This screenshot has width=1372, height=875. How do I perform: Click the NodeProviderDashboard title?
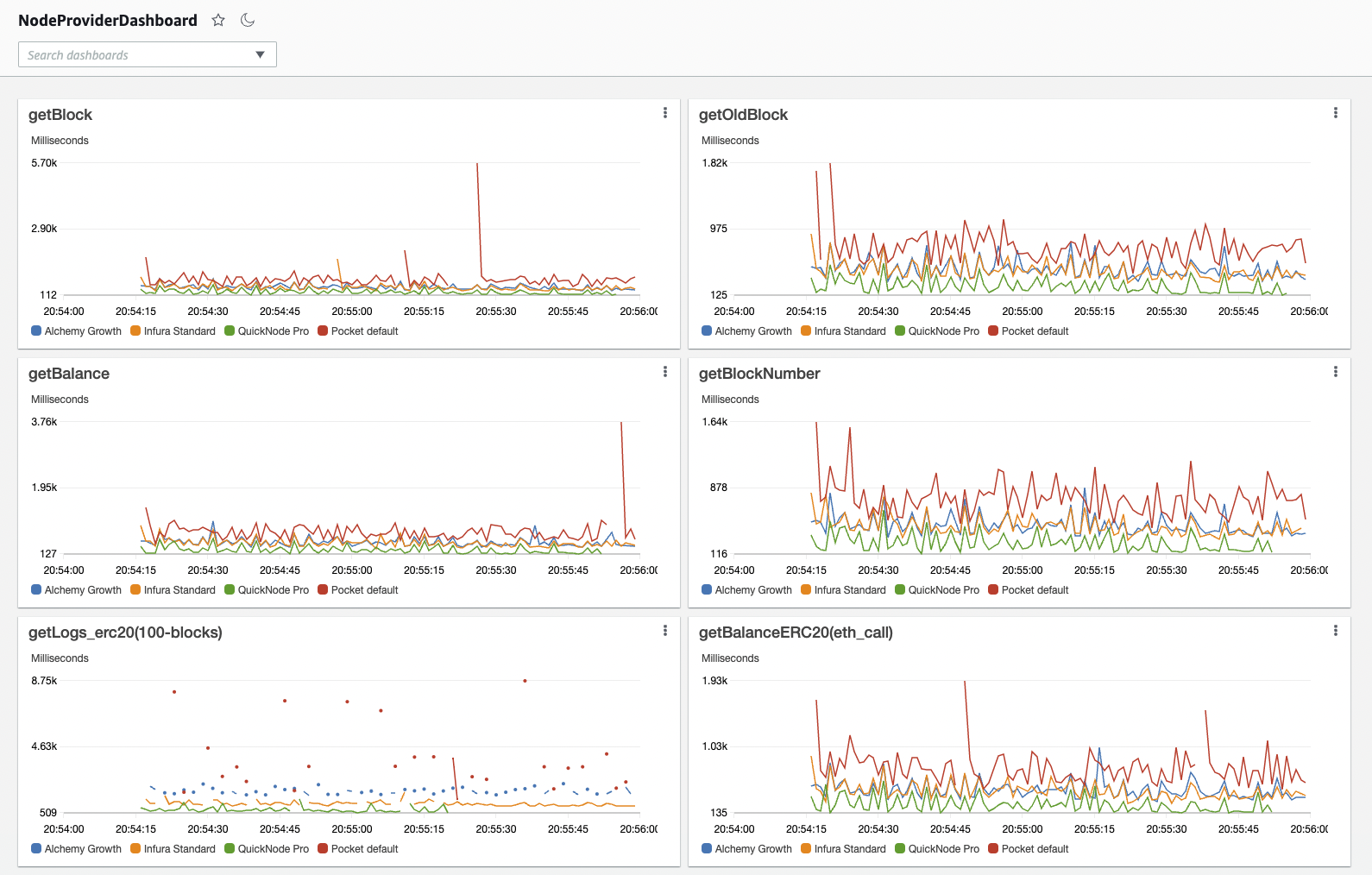click(108, 20)
